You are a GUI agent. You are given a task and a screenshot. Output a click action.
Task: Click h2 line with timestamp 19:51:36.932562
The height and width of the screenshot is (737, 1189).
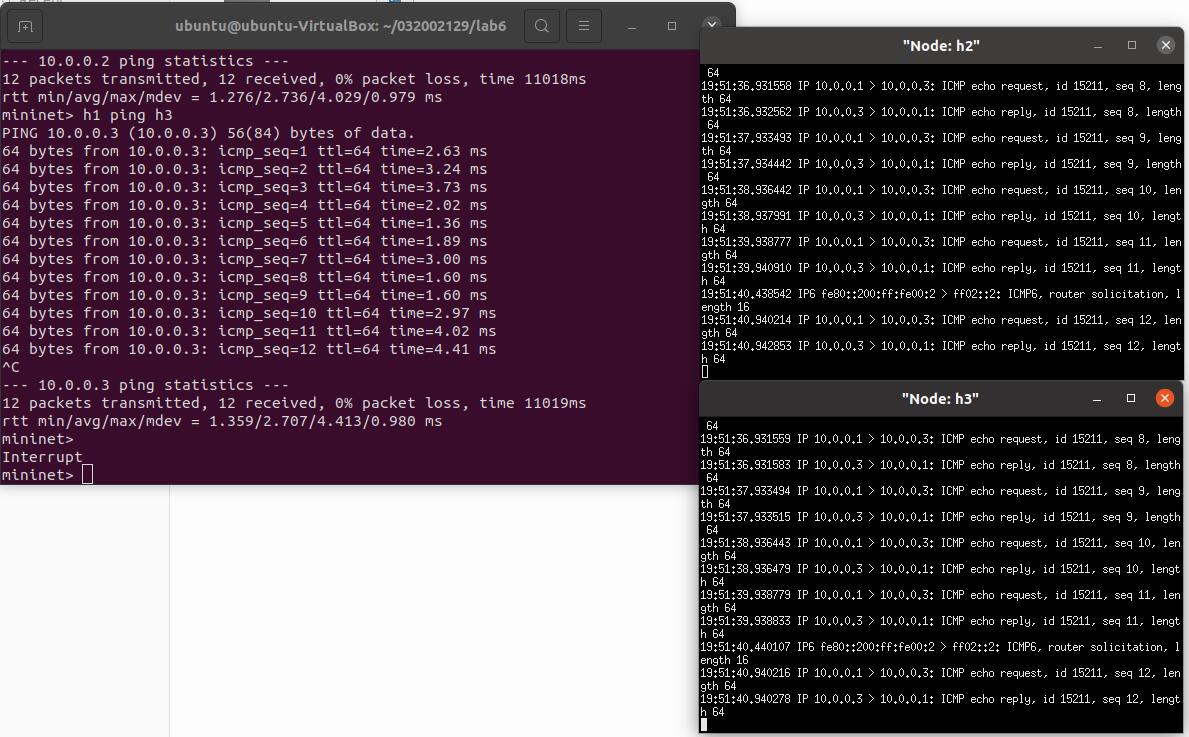[x=941, y=118]
